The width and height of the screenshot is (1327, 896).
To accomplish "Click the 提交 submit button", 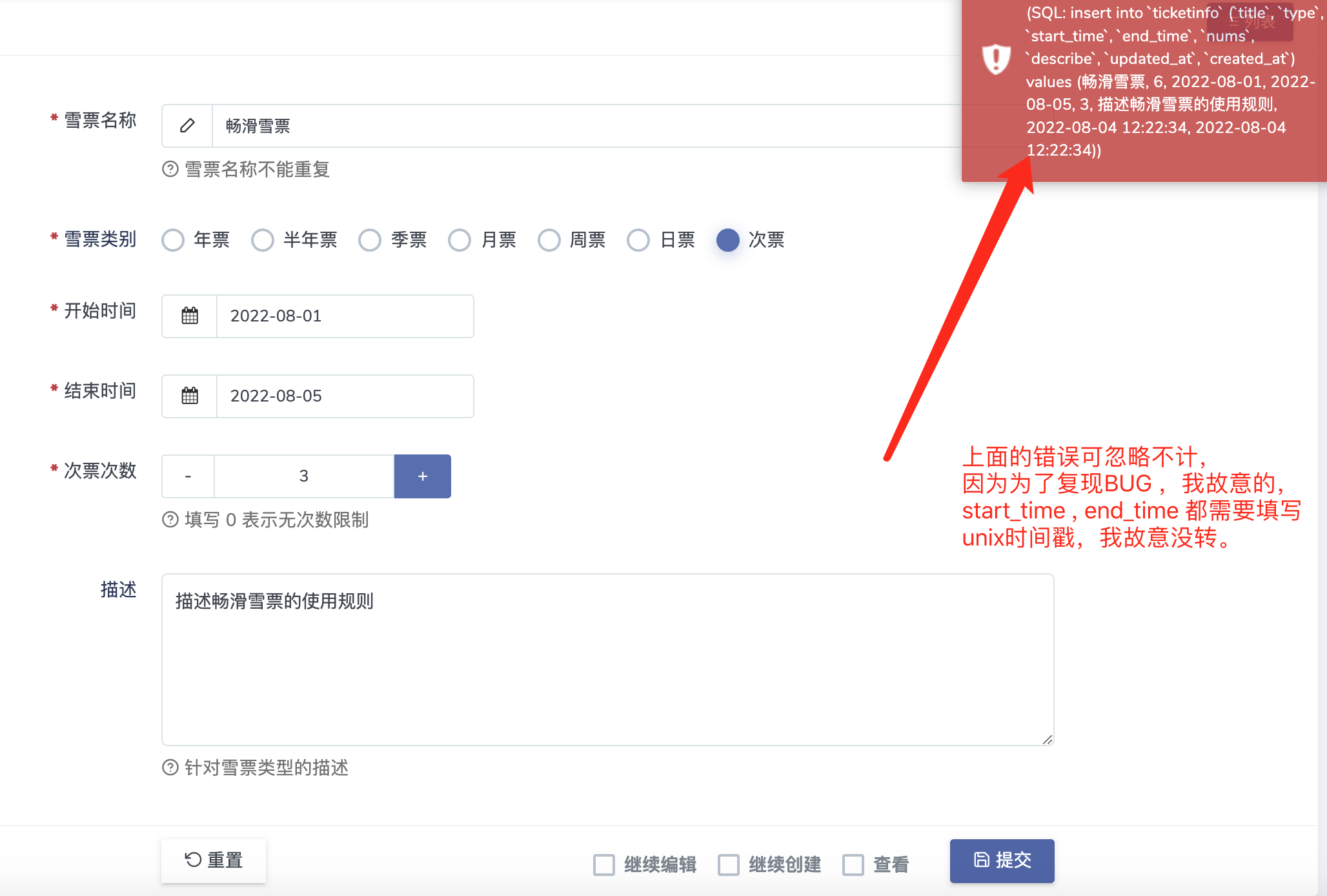I will (1002, 860).
